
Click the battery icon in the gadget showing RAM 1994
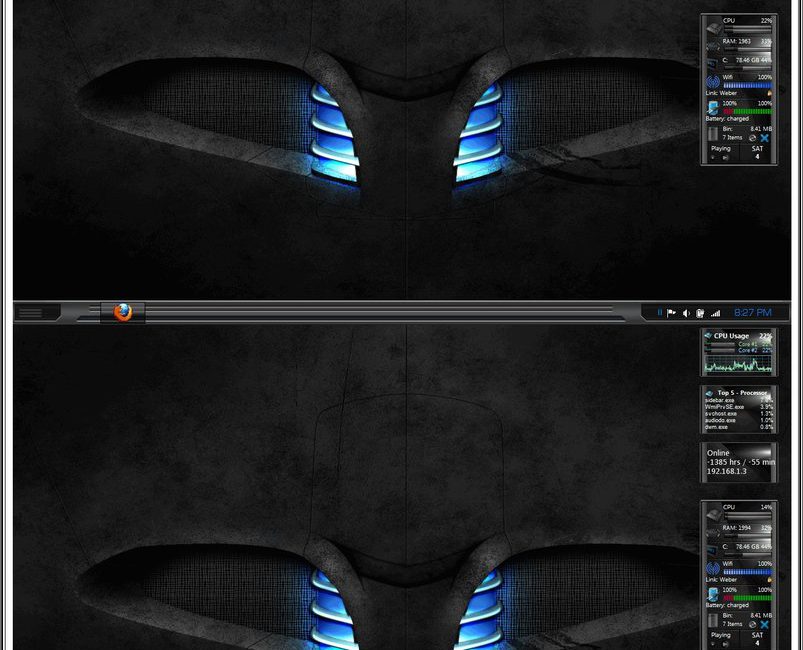click(713, 594)
